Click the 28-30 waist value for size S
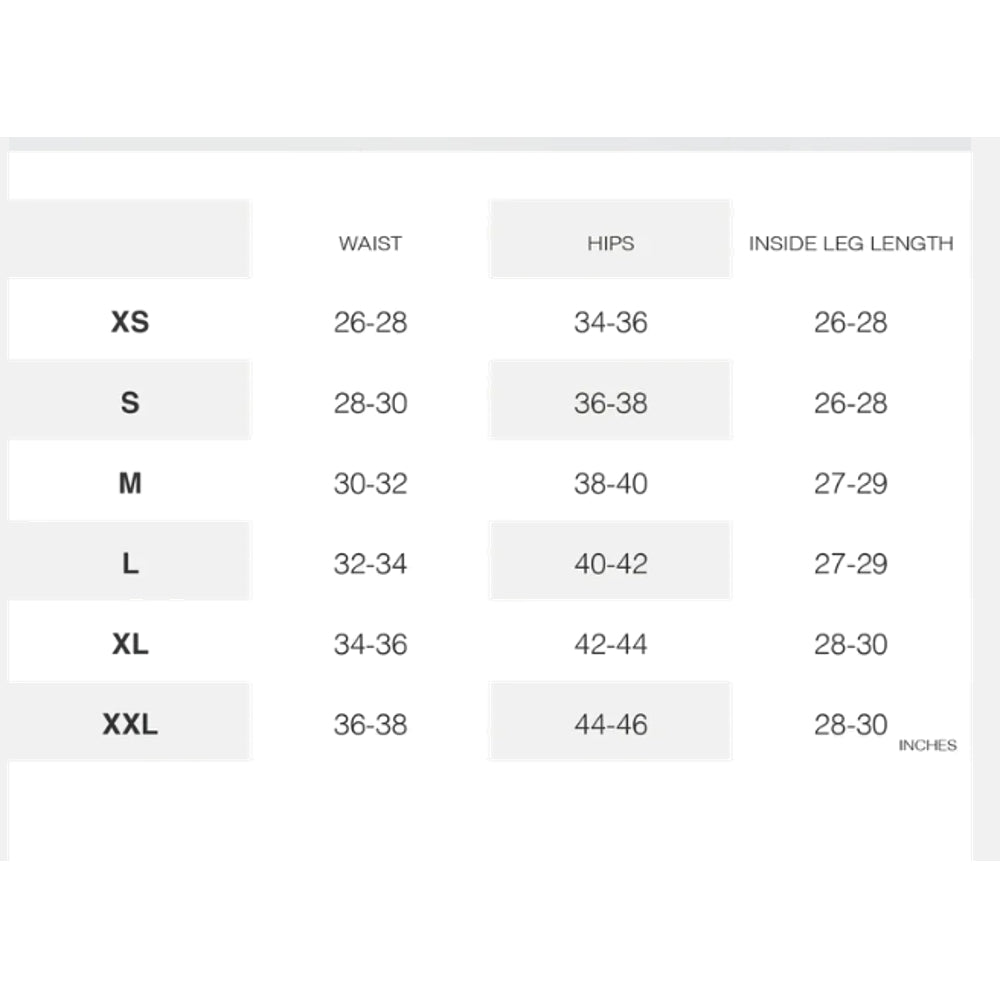 point(370,403)
